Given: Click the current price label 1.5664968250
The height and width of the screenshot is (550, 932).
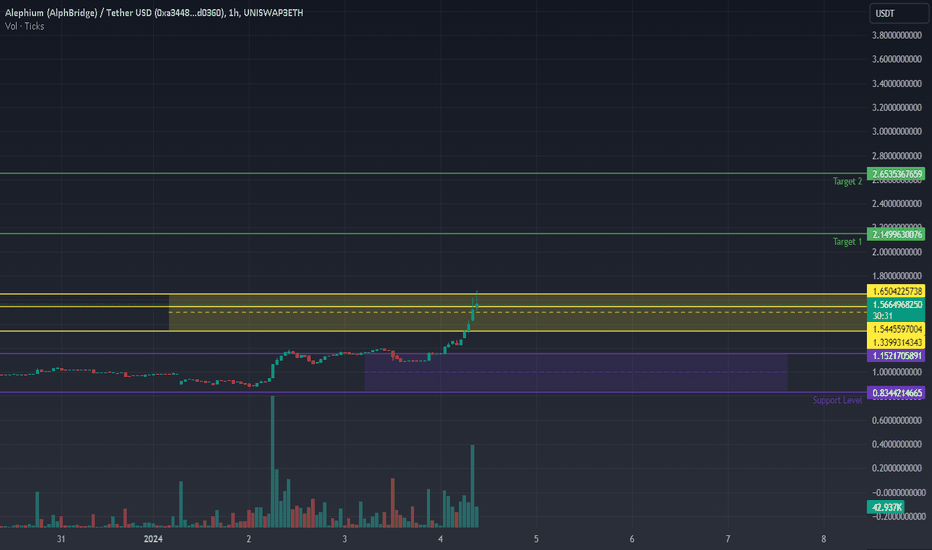Looking at the screenshot, I should 896,304.
